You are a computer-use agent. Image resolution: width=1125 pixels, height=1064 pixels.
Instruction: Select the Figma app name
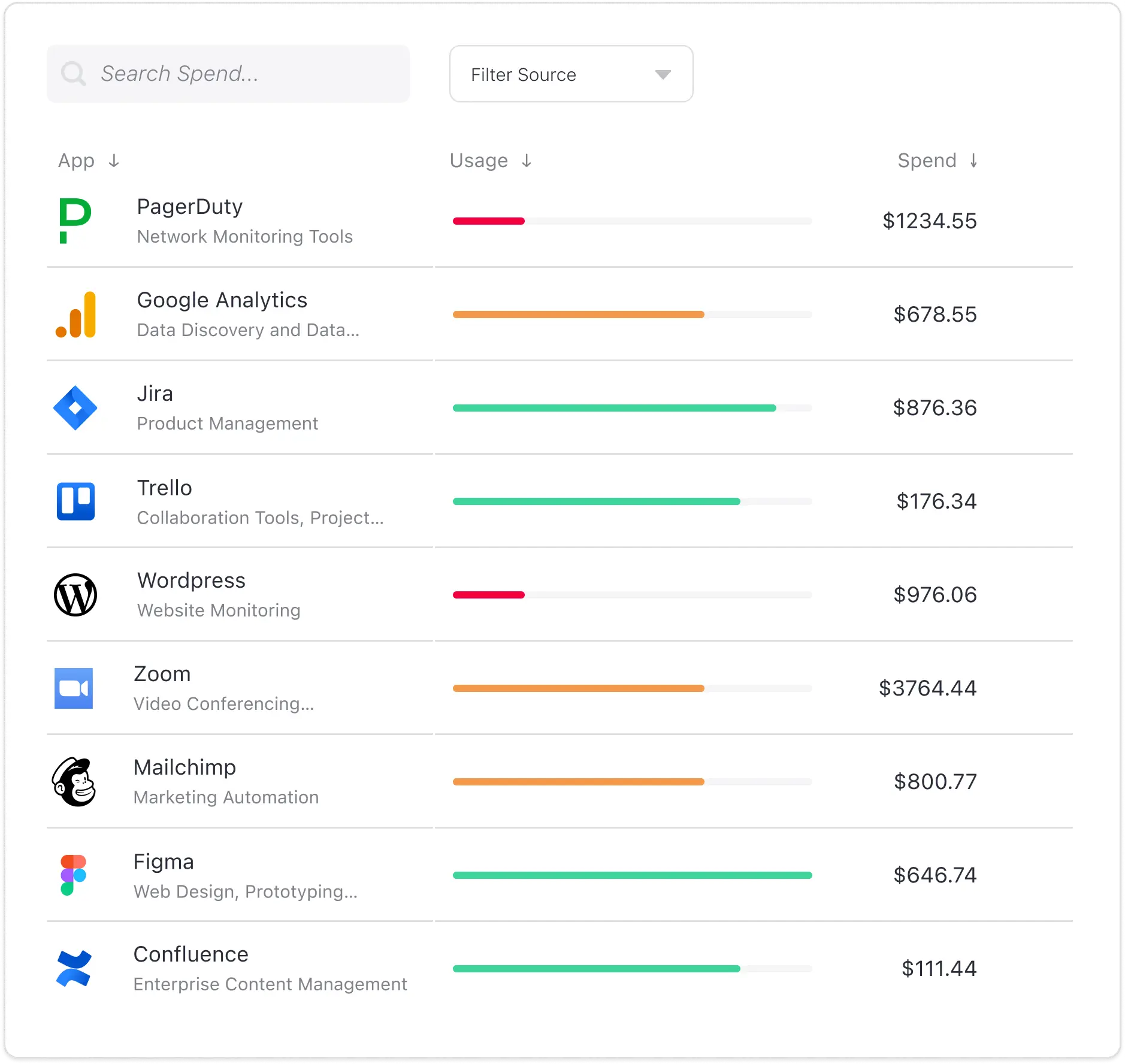pos(164,862)
